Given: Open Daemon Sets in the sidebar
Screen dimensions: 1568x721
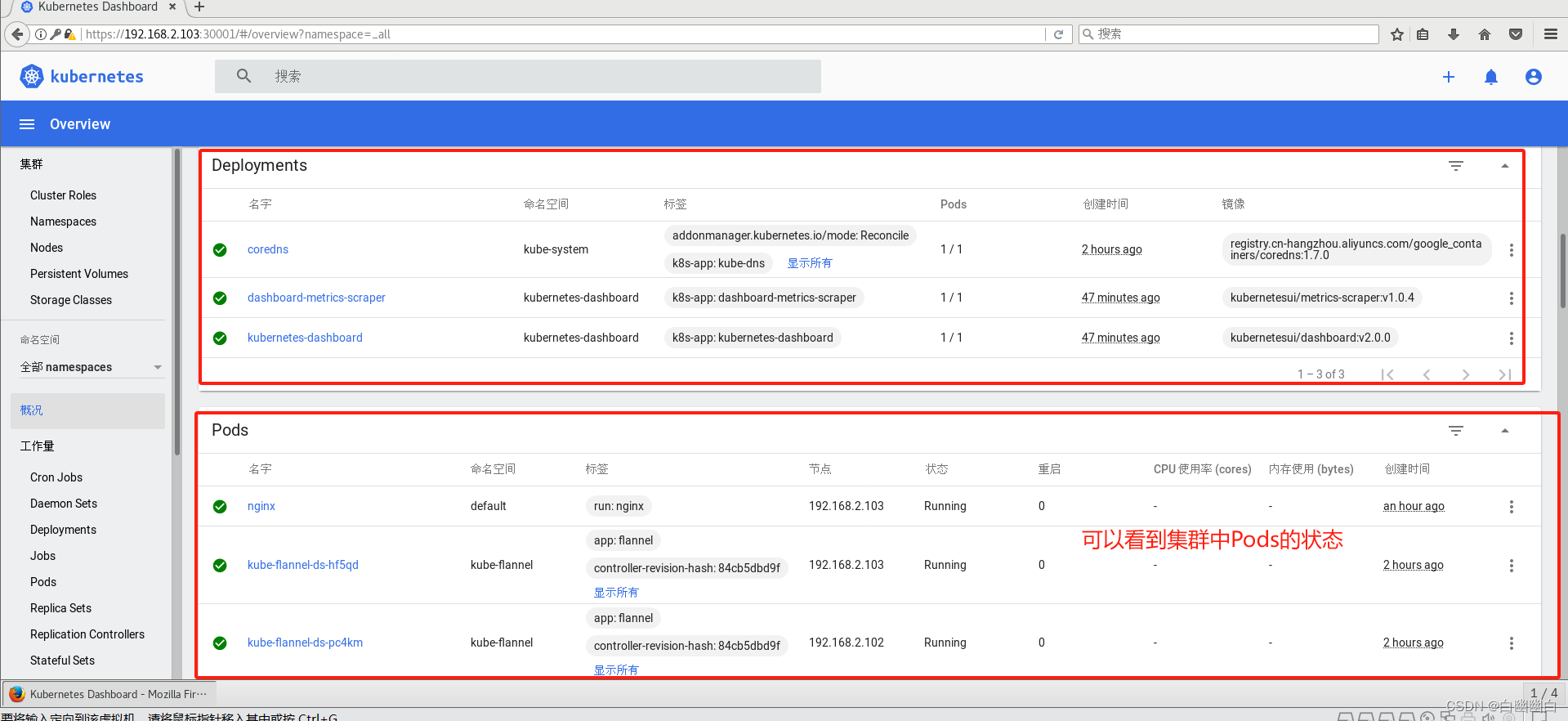Looking at the screenshot, I should [x=64, y=504].
